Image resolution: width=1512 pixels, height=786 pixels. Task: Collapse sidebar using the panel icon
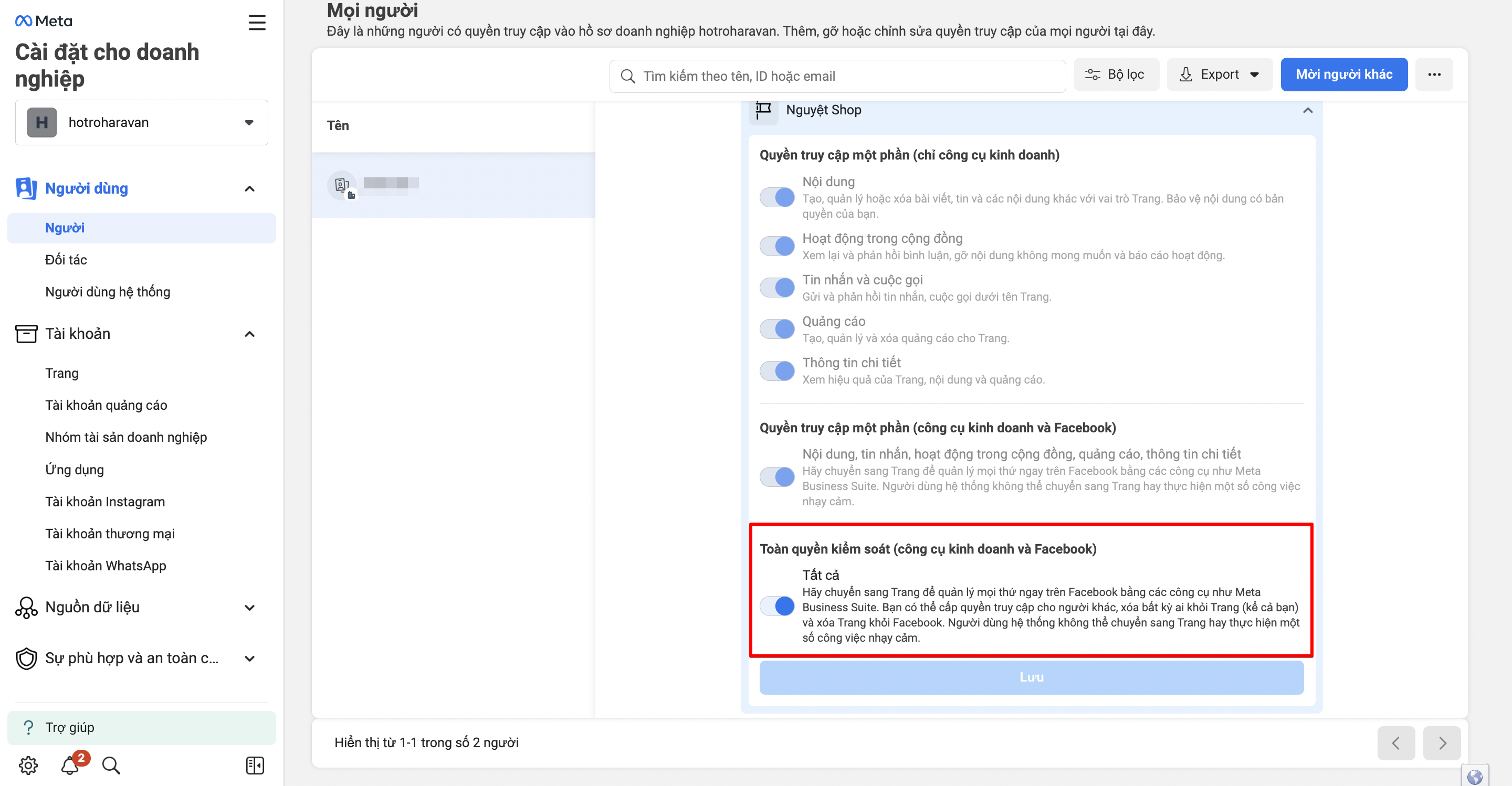point(255,765)
